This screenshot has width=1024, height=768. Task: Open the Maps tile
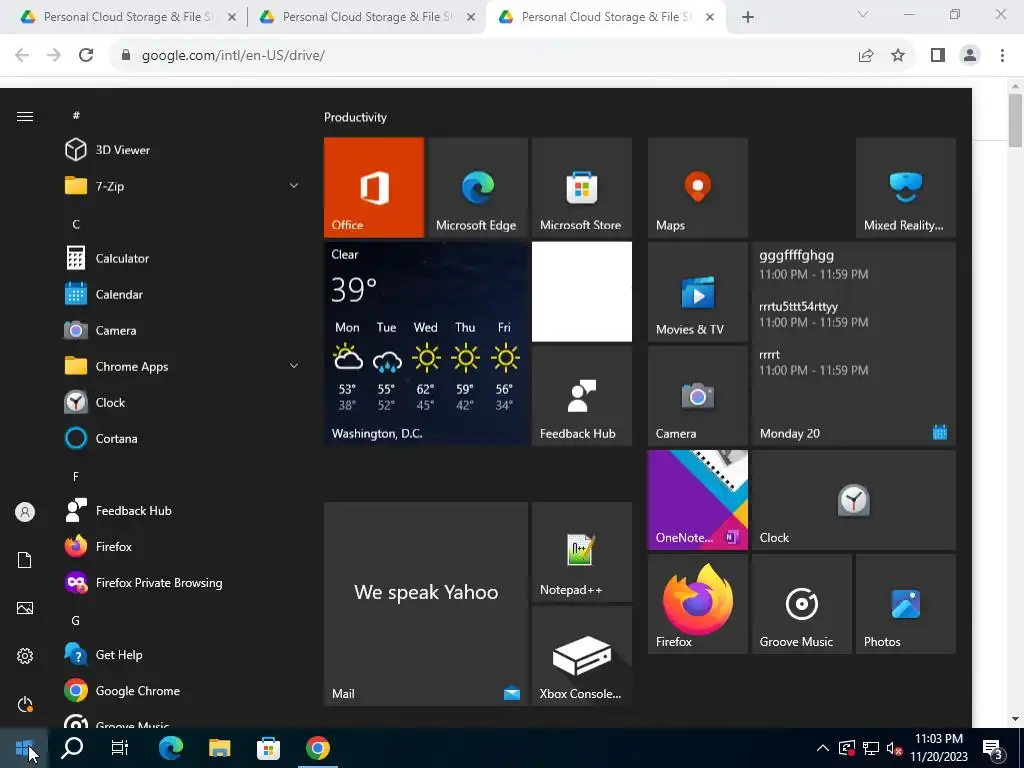(697, 187)
